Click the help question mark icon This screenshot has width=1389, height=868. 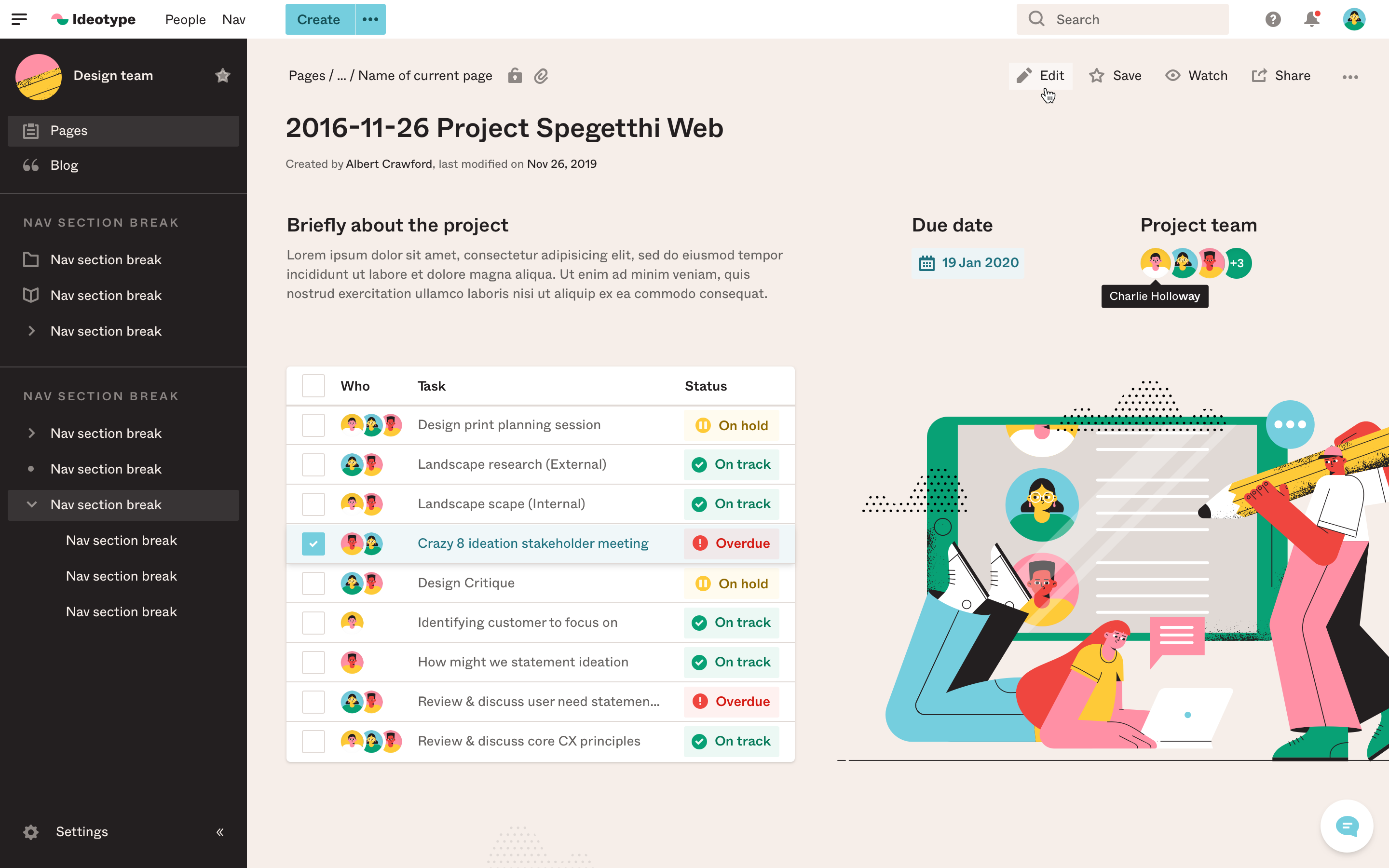1274,19
